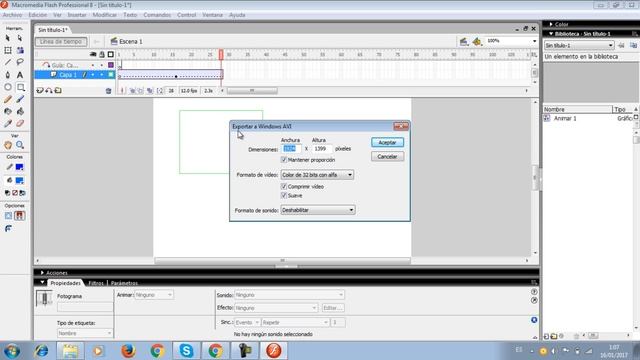Click the add motion guide icon
640x360 pixels.
click(x=49, y=91)
